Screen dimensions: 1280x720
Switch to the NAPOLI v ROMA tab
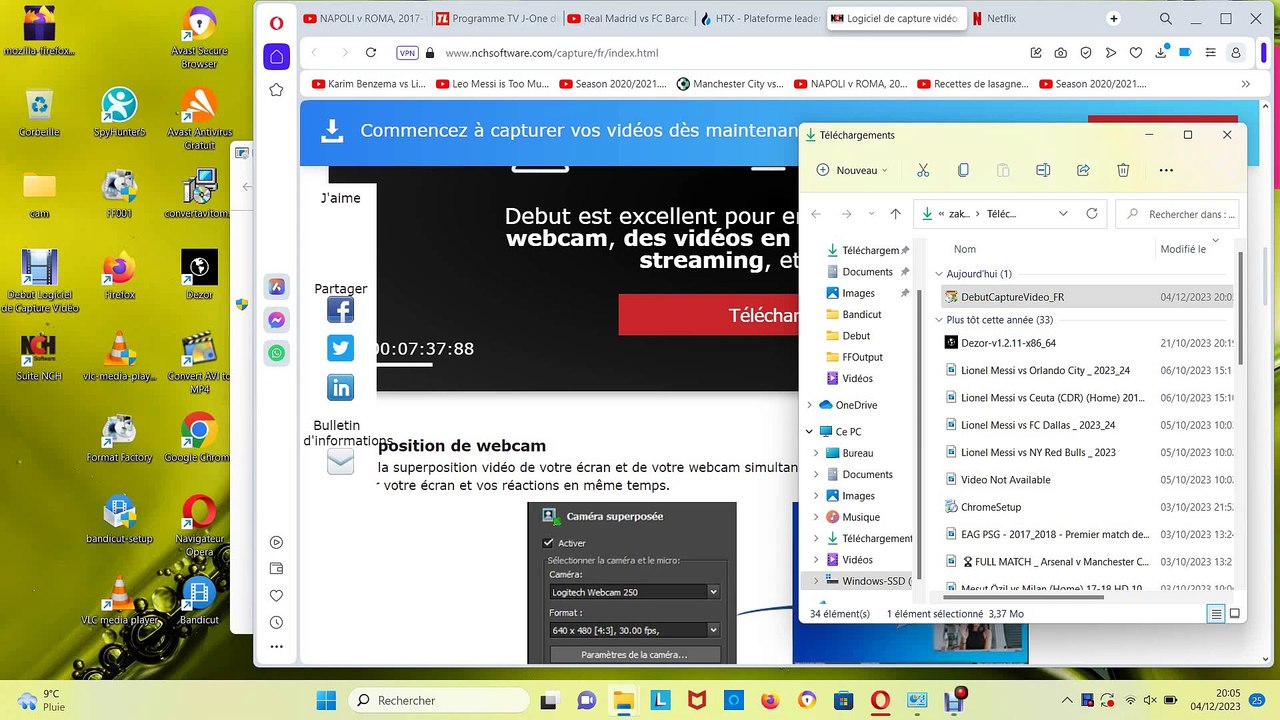coord(364,19)
